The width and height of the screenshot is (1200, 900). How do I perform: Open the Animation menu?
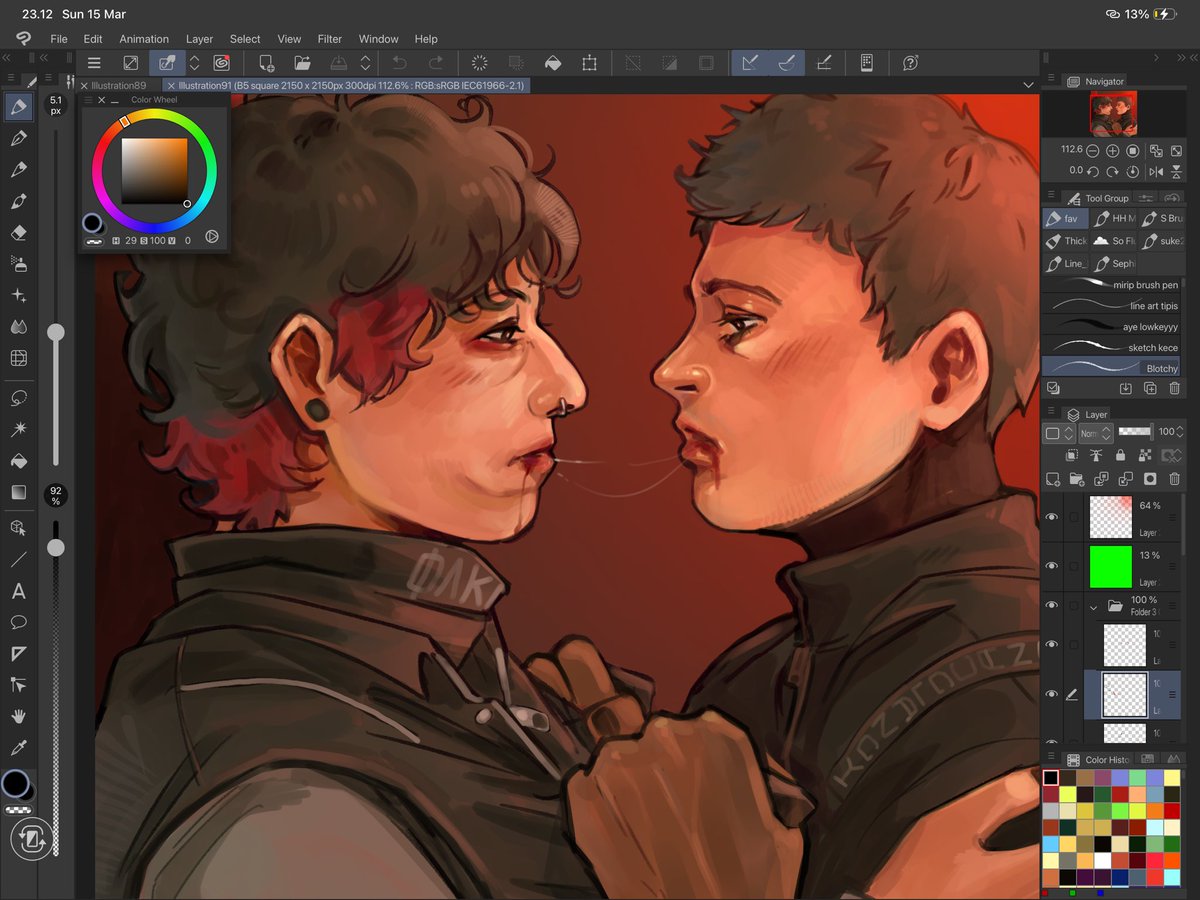coord(144,39)
